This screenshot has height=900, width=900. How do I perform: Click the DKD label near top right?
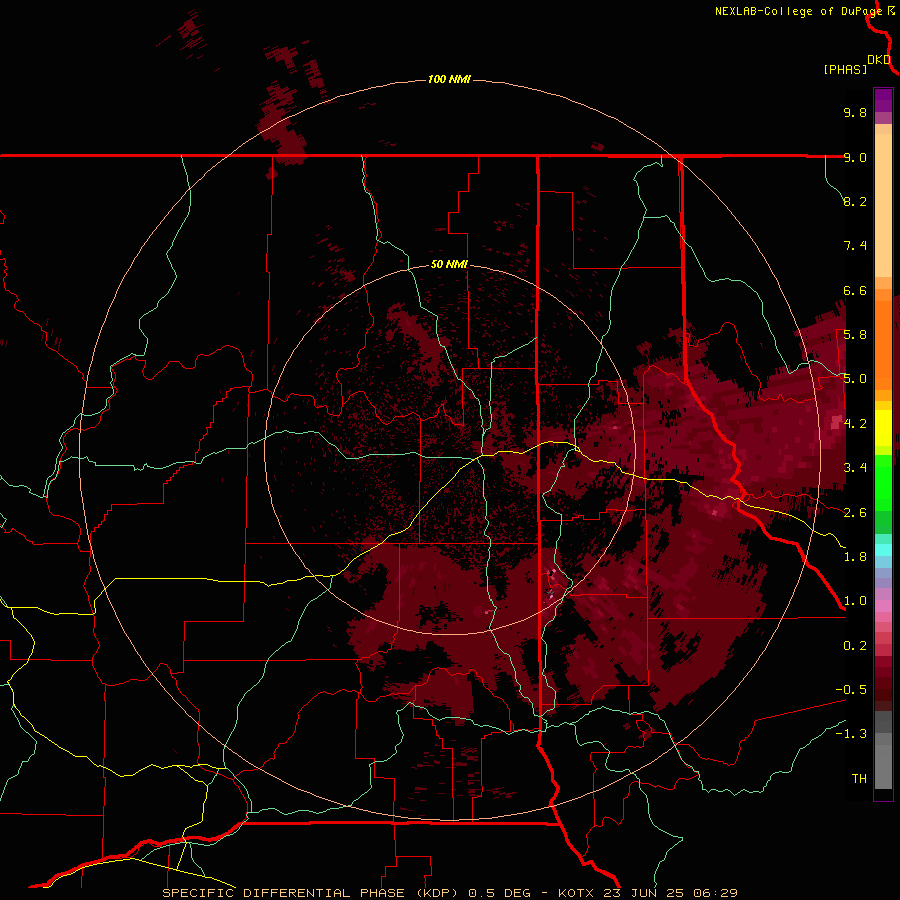tap(879, 60)
